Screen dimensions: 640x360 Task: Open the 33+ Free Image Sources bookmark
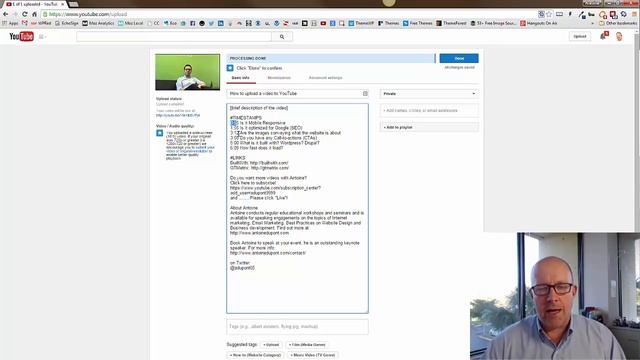[x=493, y=23]
